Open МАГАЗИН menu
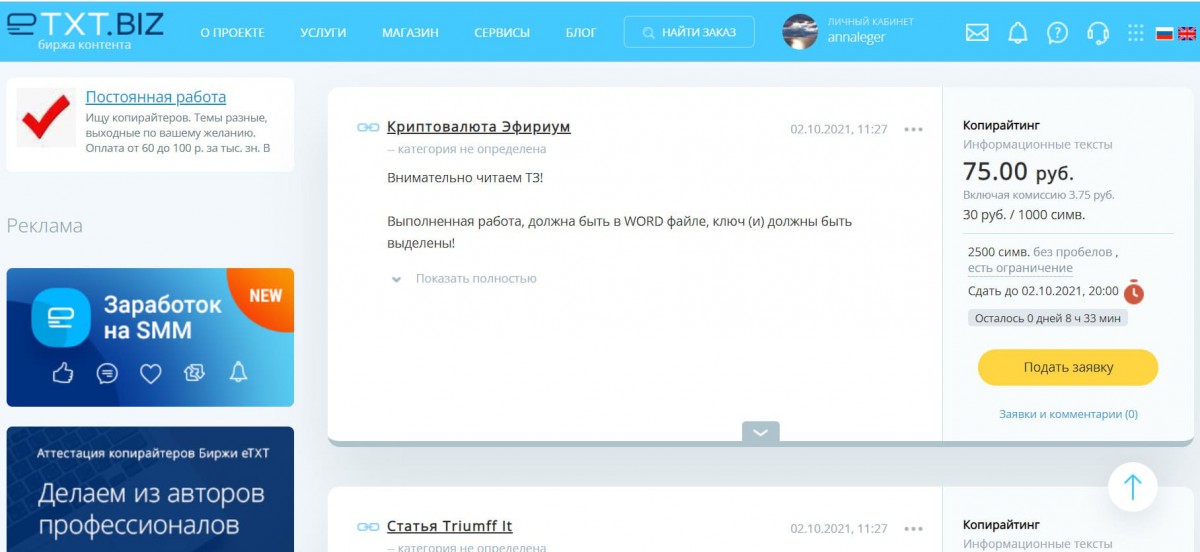1200x552 pixels. tap(410, 33)
